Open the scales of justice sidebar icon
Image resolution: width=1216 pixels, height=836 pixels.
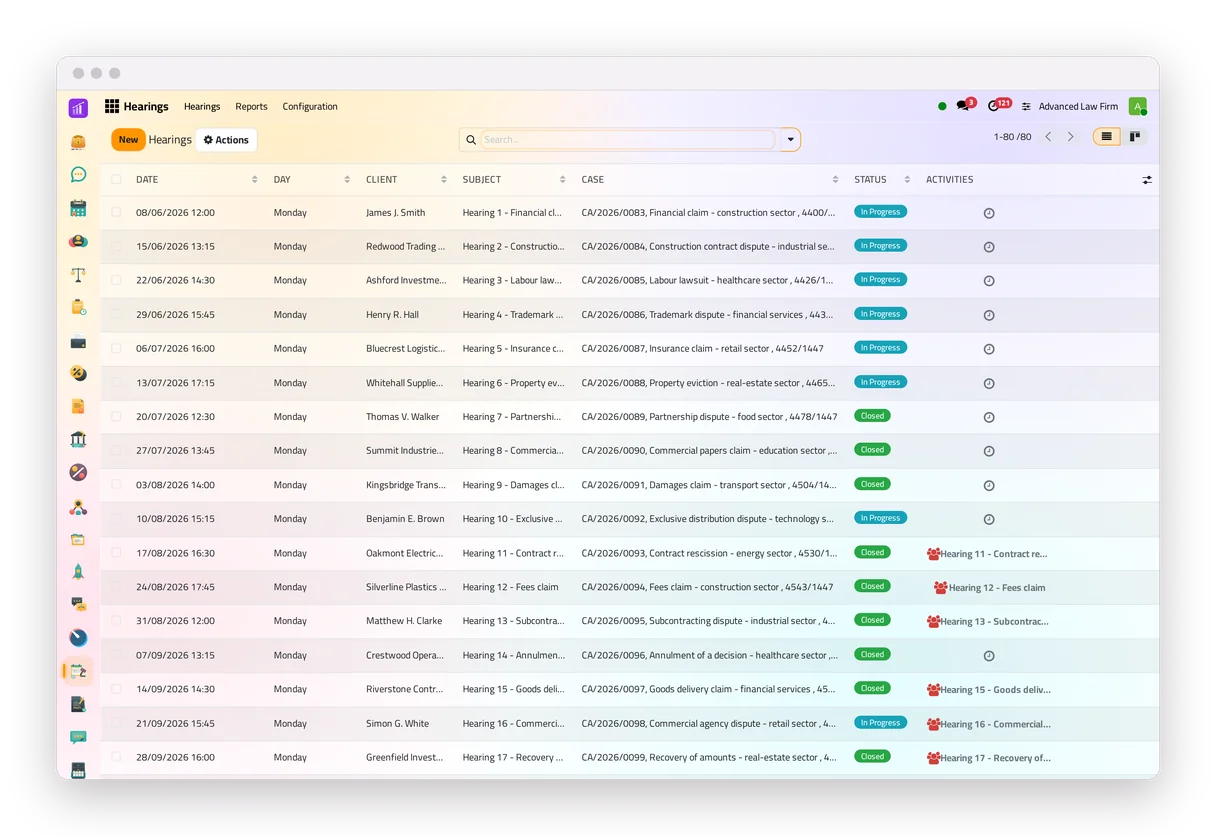[78, 274]
